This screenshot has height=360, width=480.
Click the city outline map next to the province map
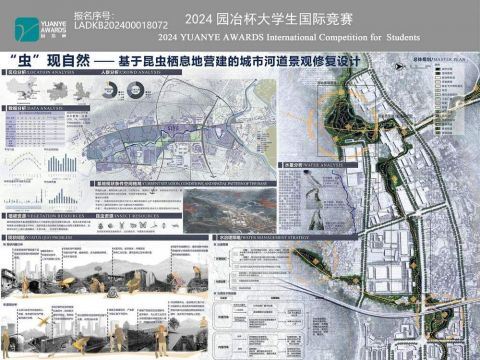pos(82,91)
